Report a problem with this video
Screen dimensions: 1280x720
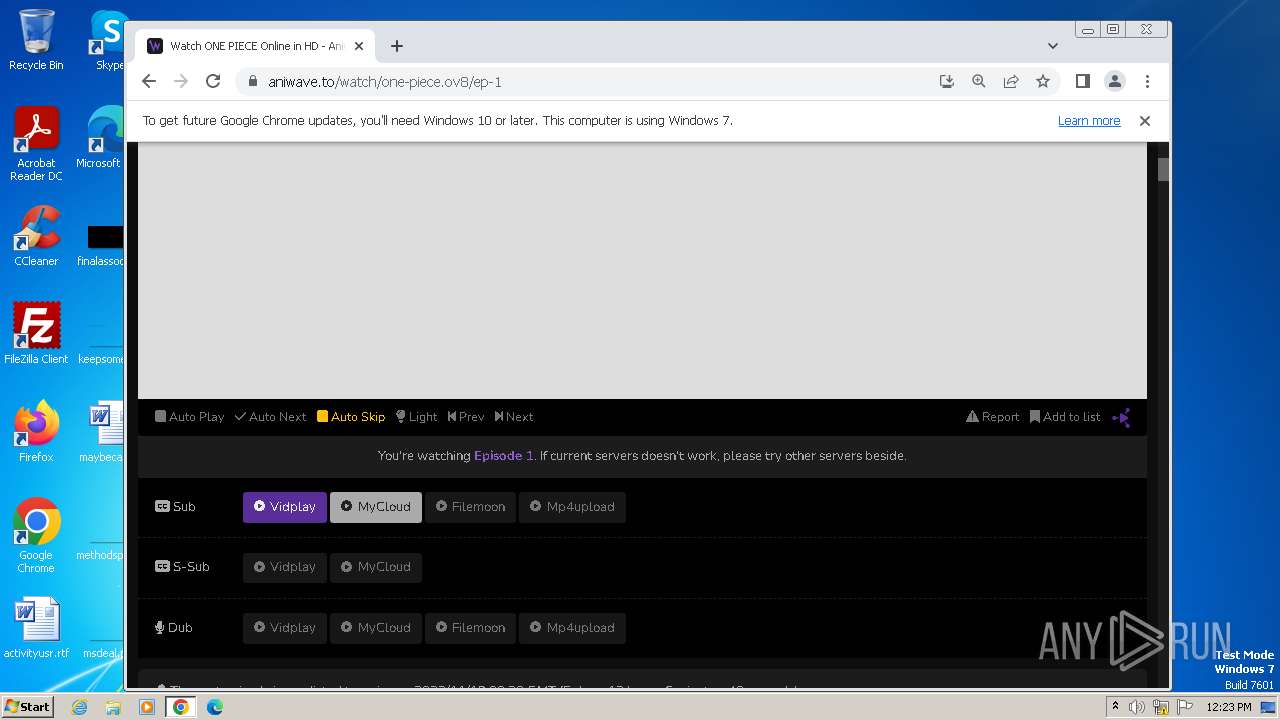(992, 417)
